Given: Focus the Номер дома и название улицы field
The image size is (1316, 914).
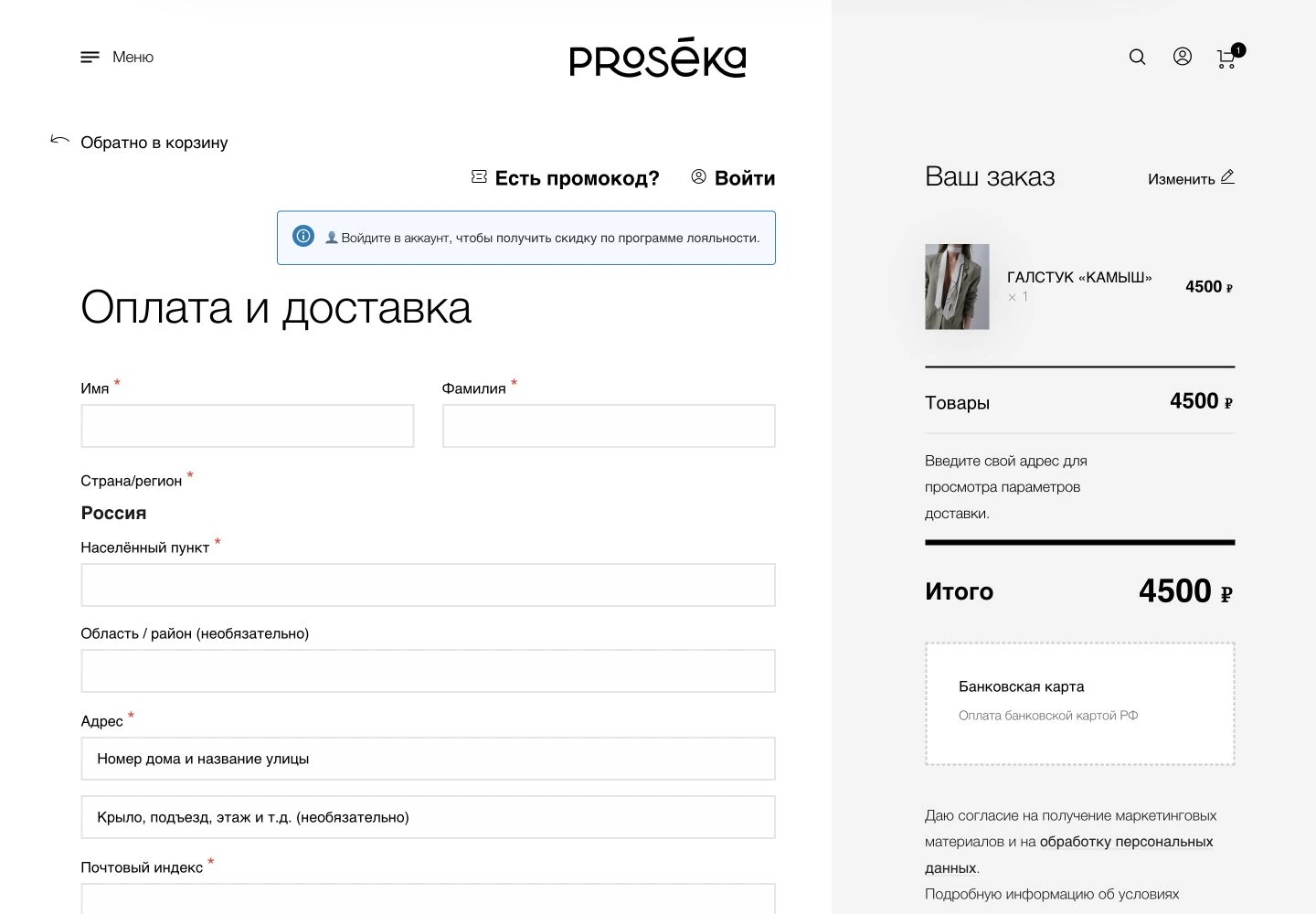Looking at the screenshot, I should (428, 759).
